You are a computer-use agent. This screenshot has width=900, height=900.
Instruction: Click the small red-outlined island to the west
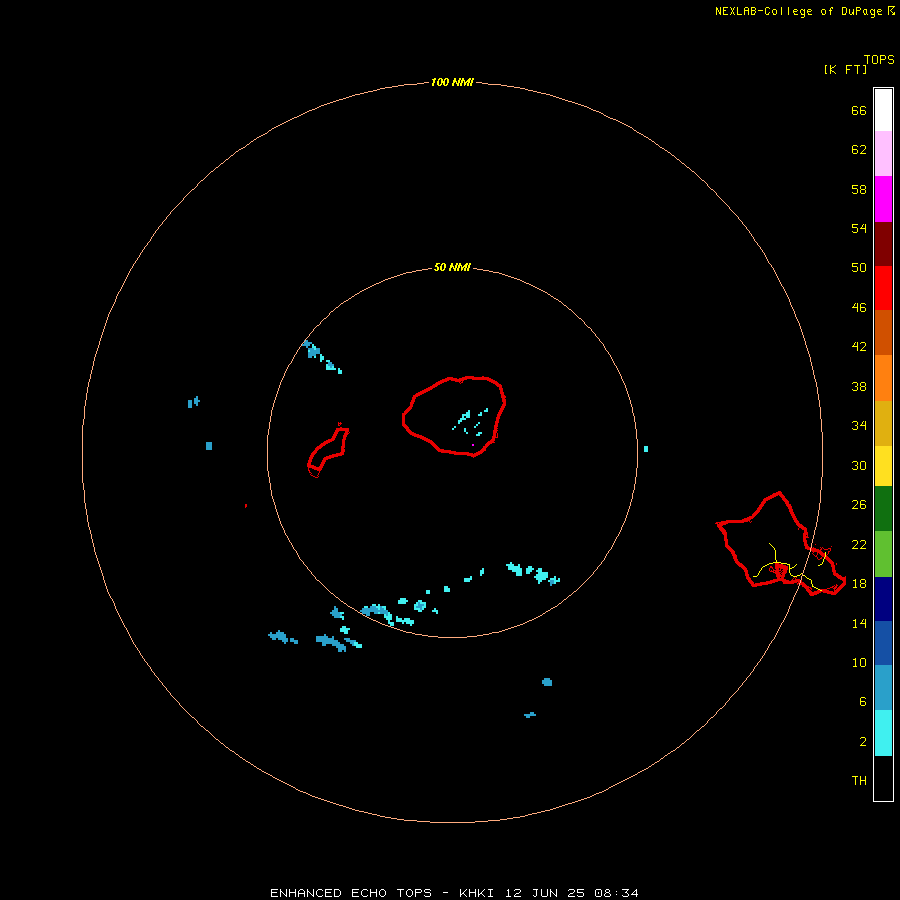click(x=328, y=451)
